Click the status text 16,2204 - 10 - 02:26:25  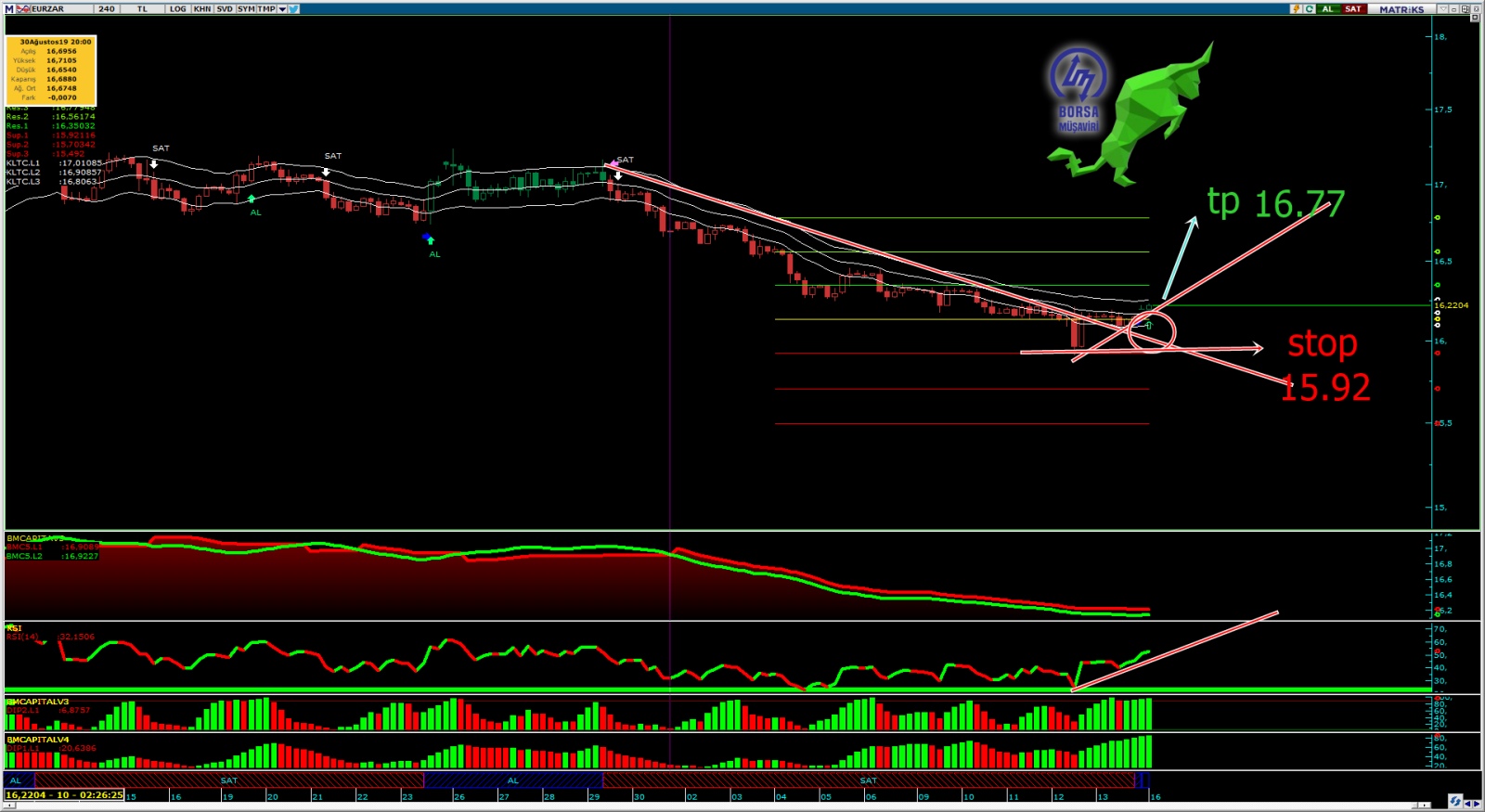(x=64, y=795)
